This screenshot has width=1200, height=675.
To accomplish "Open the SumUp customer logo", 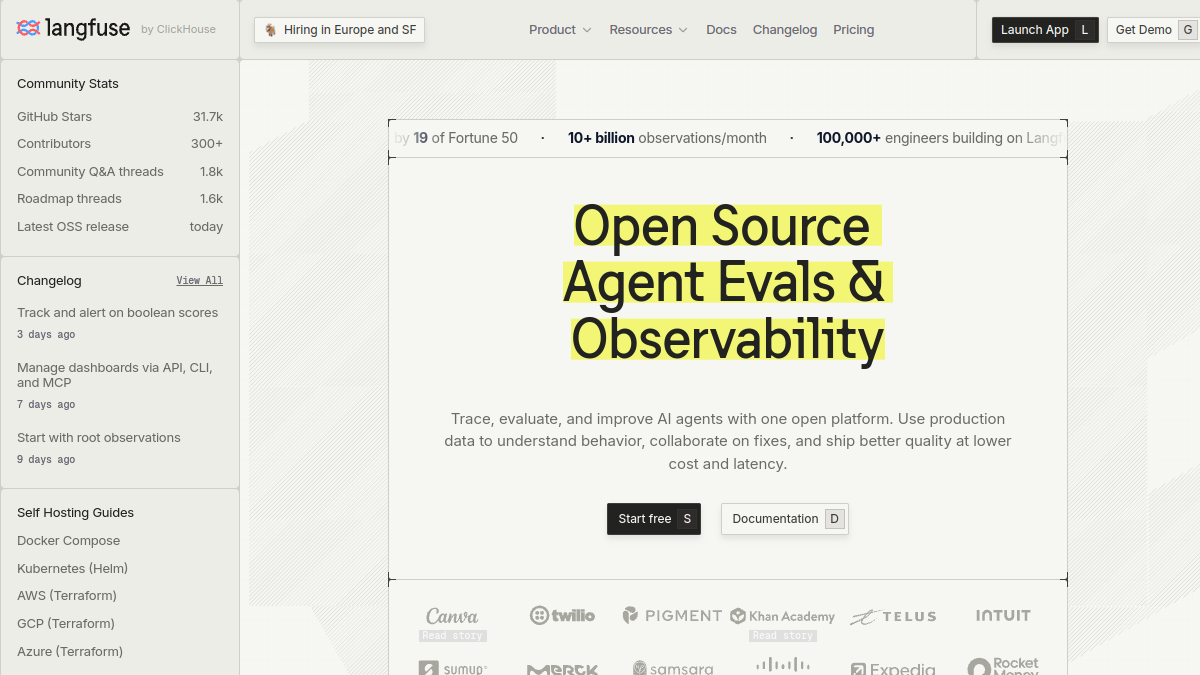I will (452, 668).
